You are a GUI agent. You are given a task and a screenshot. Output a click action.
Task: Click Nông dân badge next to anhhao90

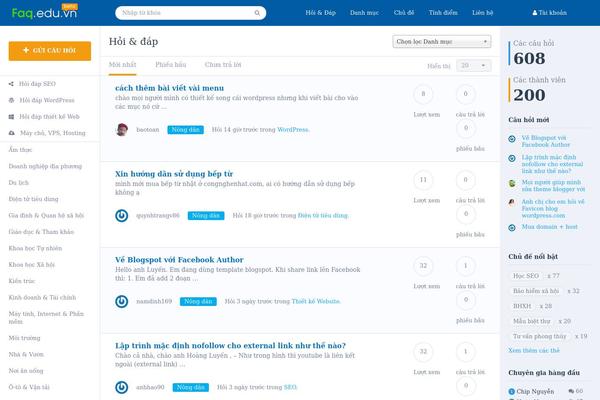pos(191,387)
